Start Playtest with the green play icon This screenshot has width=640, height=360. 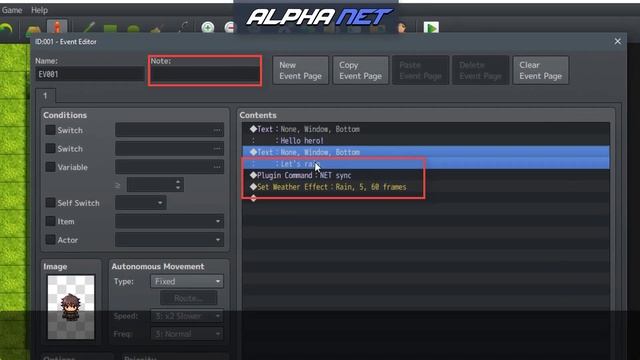[431, 28]
